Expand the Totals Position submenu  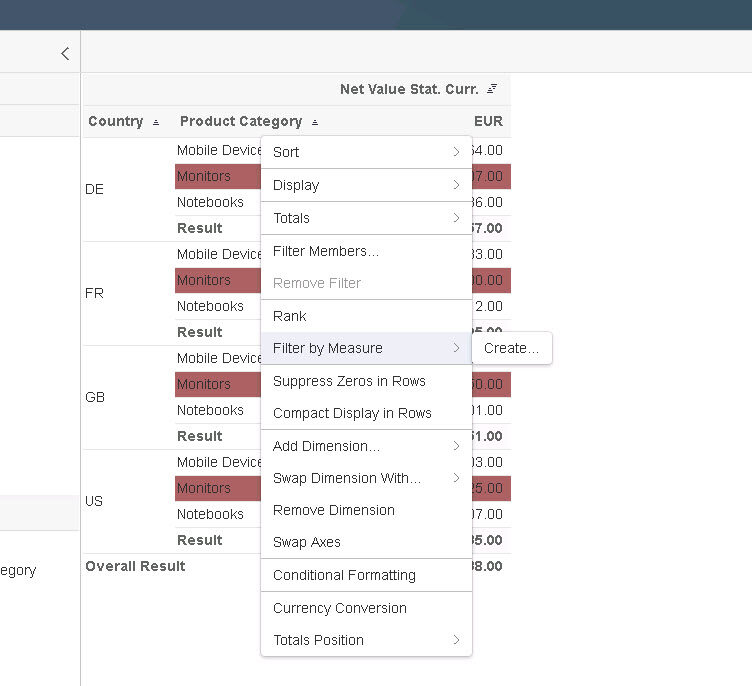tap(366, 640)
